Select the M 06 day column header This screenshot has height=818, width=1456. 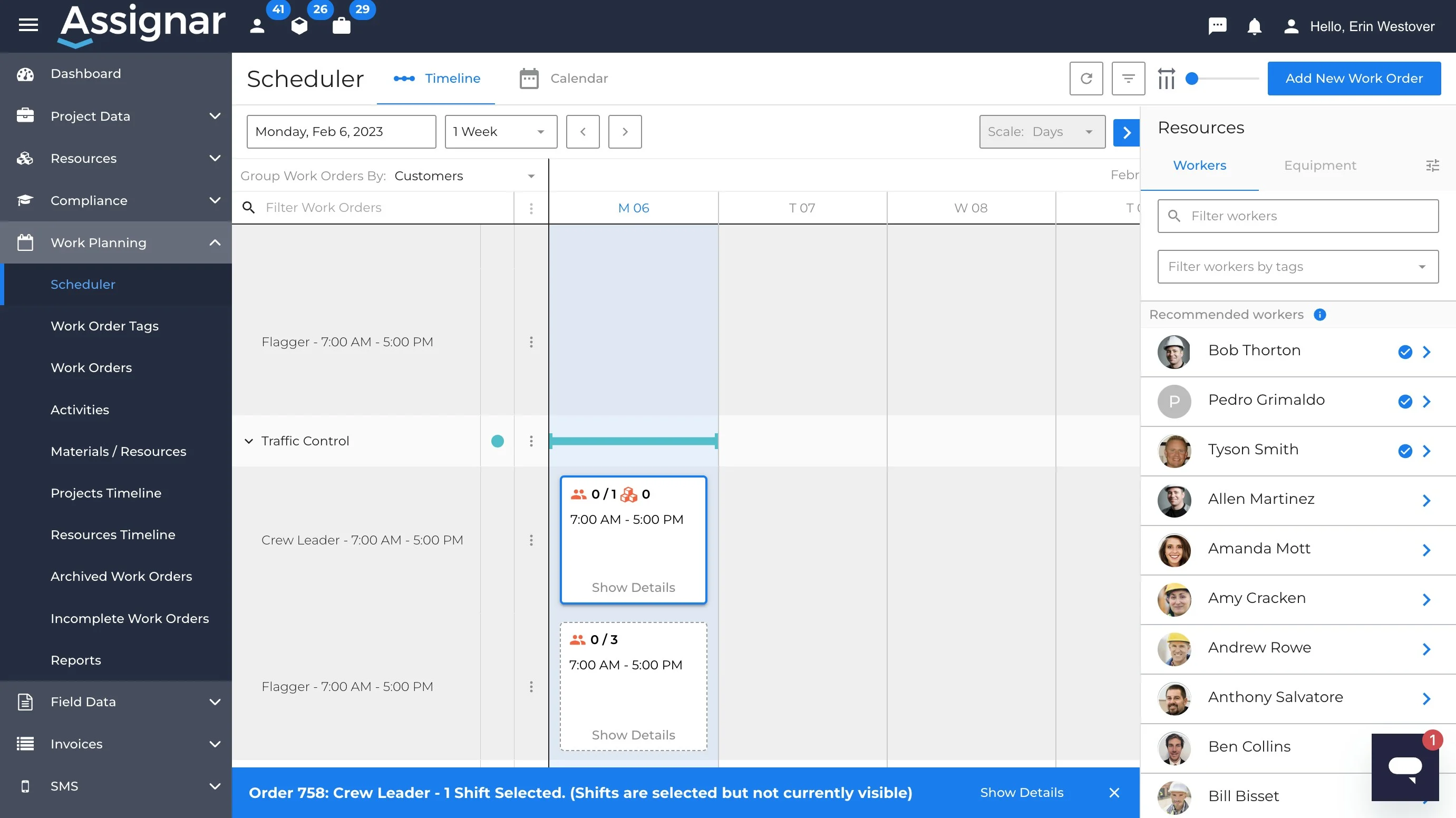point(633,208)
